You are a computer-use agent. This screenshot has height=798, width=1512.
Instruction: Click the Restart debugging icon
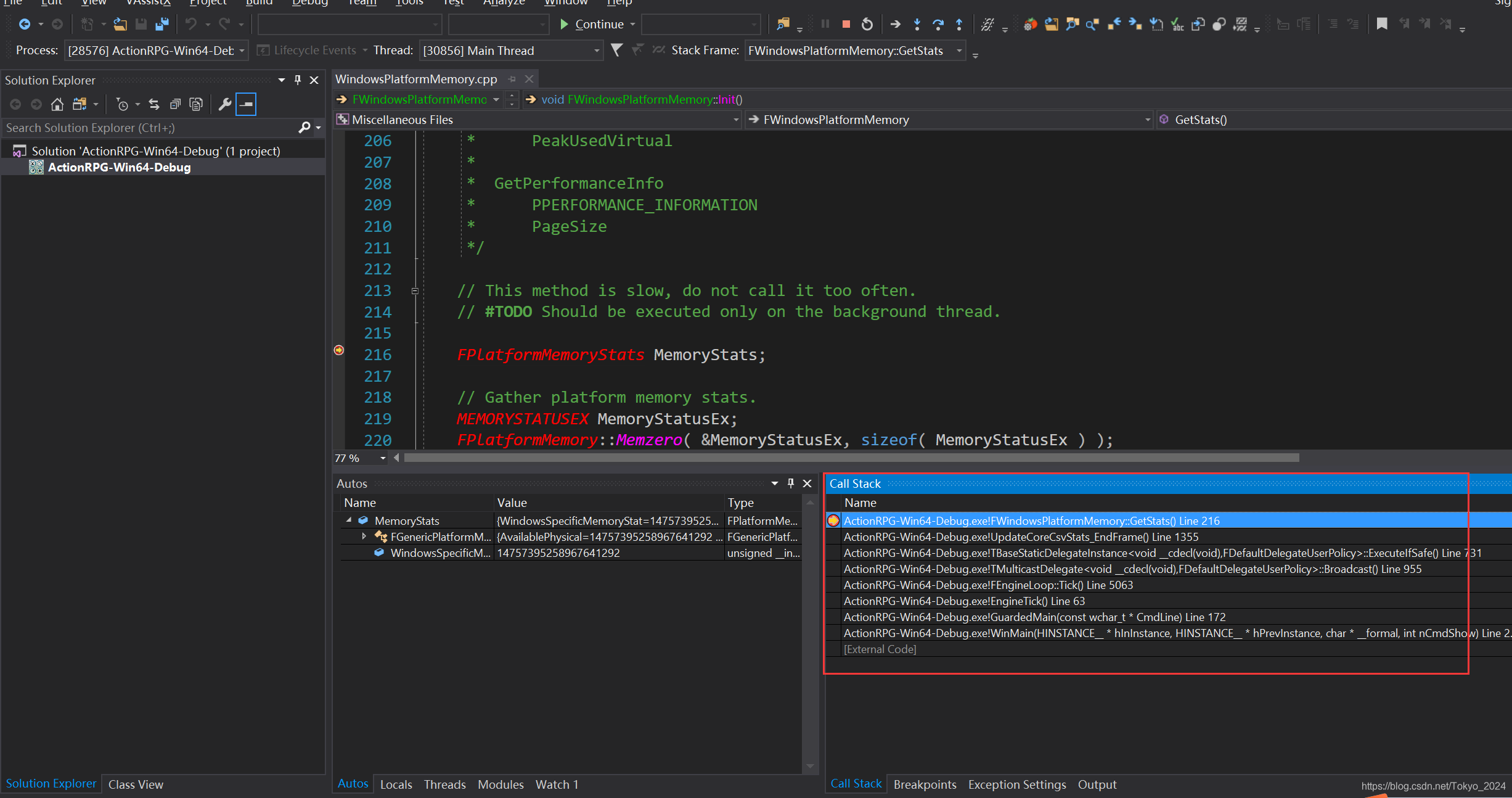[867, 24]
